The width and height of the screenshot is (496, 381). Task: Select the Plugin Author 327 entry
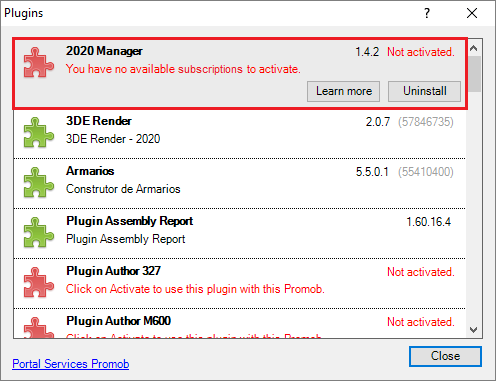pyautogui.click(x=240, y=284)
